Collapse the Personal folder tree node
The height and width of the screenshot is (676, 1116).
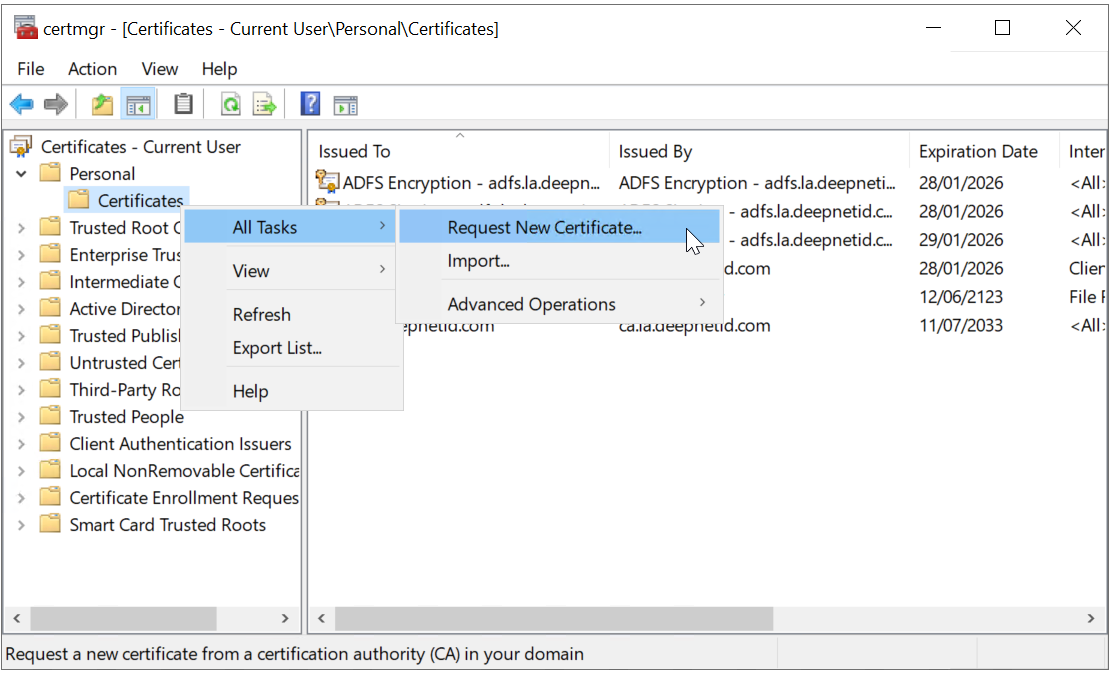coord(22,174)
